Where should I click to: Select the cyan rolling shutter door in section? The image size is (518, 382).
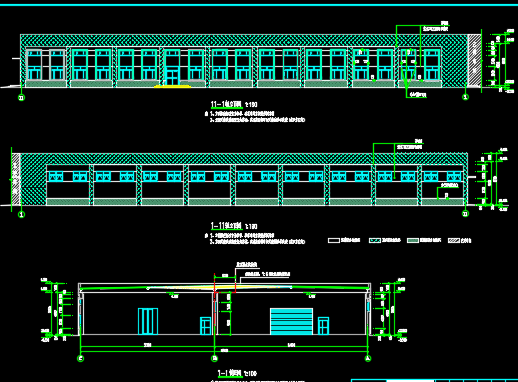pos(291,321)
